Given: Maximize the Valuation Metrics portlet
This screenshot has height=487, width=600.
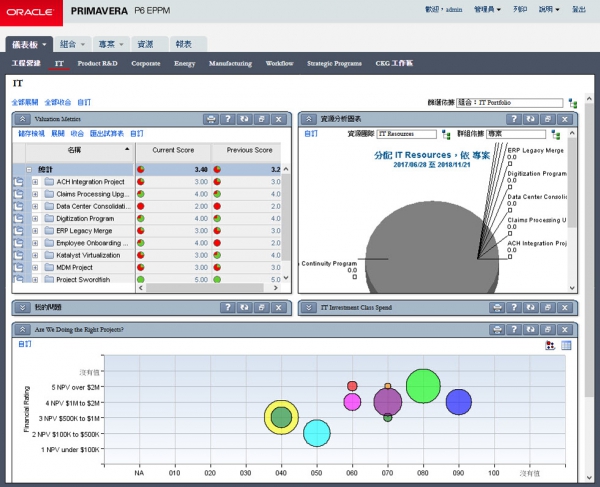Looking at the screenshot, I should pos(262,119).
